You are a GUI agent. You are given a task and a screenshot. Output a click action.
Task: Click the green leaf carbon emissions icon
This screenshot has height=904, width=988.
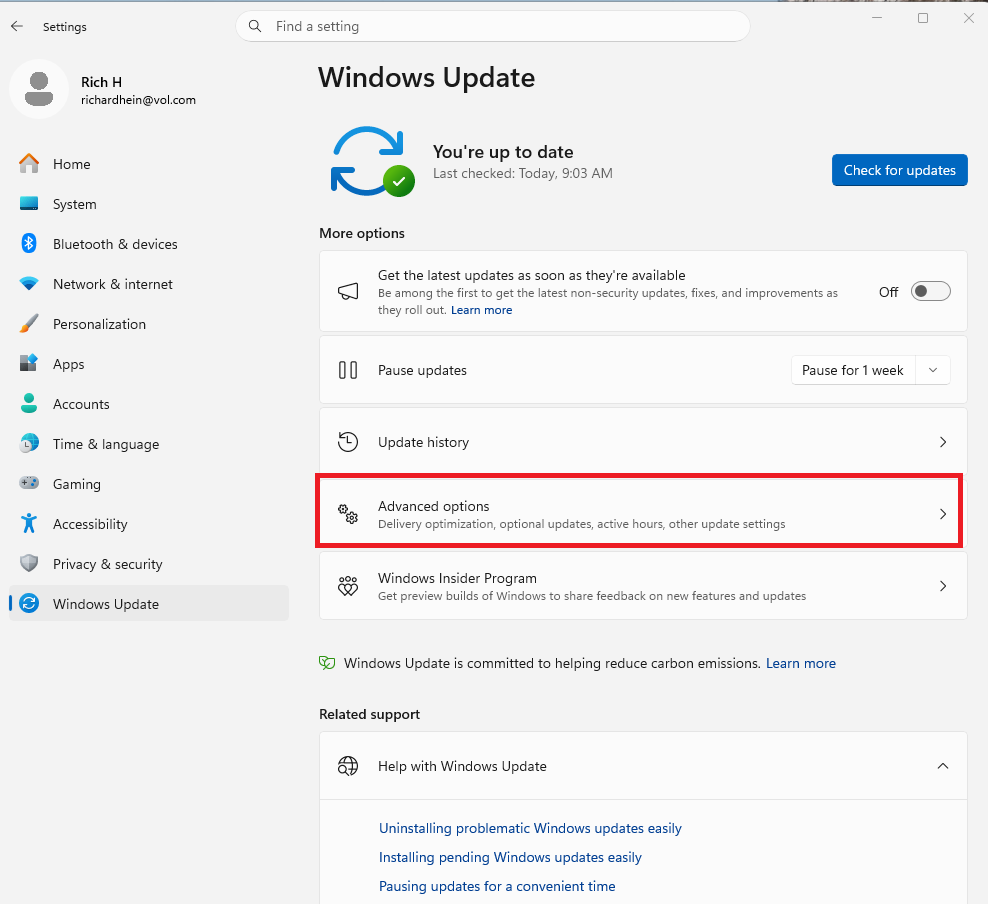(x=327, y=663)
